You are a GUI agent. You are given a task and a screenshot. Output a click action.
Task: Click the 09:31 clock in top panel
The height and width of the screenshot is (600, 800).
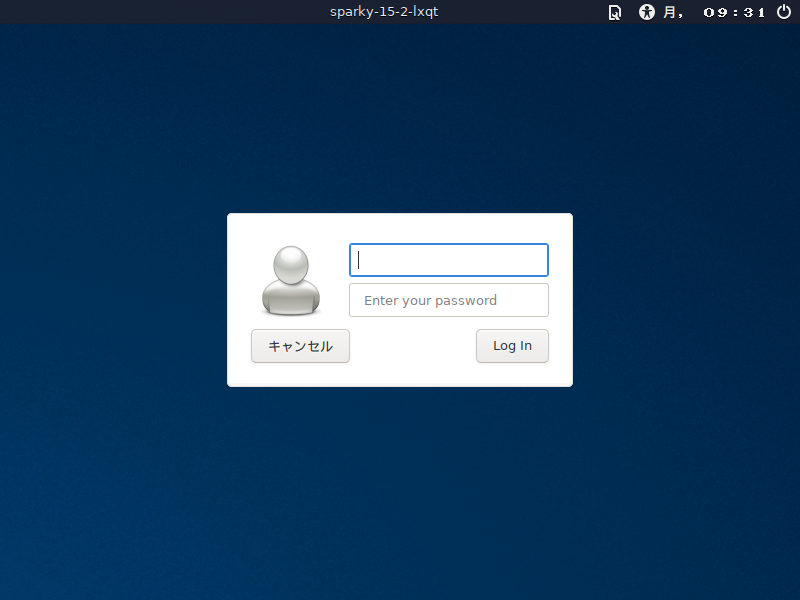click(734, 12)
